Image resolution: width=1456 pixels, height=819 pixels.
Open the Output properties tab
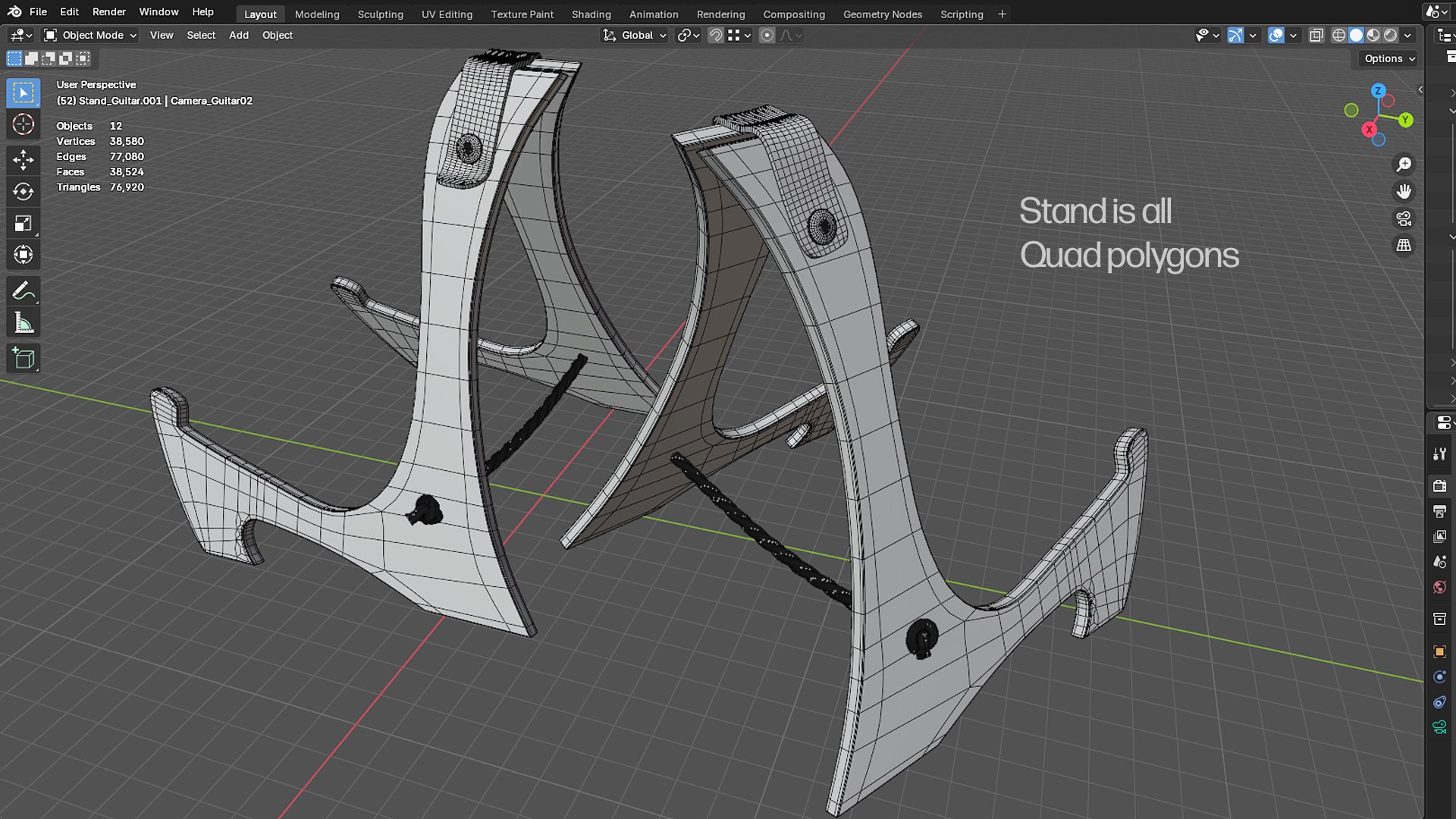point(1439,512)
